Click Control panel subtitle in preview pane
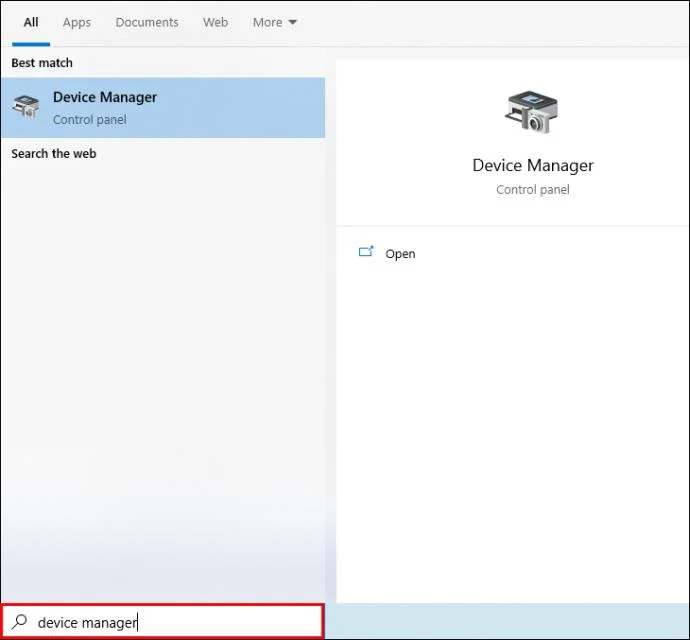Viewport: 690px width, 640px height. (533, 190)
